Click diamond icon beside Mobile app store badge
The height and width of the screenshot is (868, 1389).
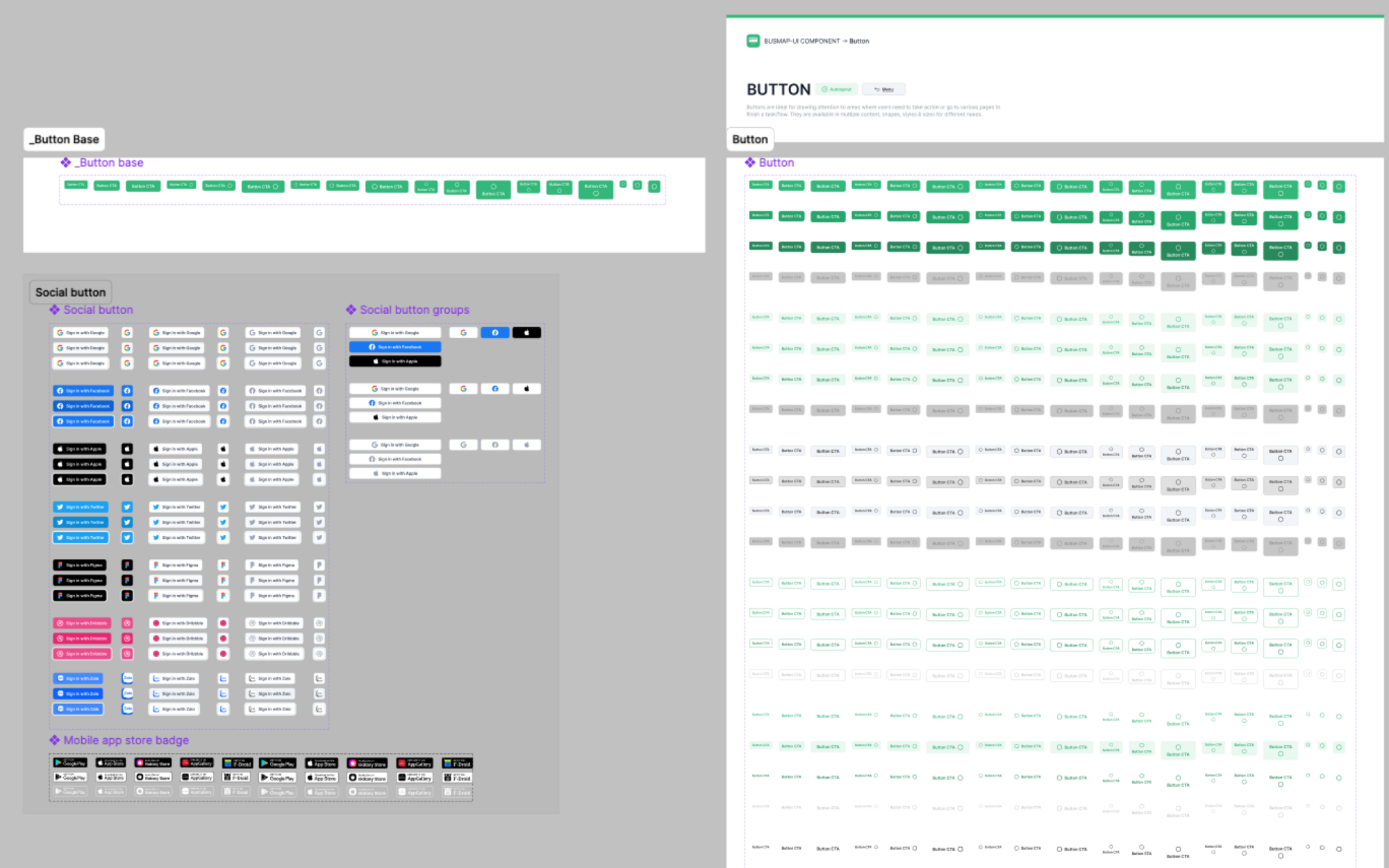tap(54, 740)
